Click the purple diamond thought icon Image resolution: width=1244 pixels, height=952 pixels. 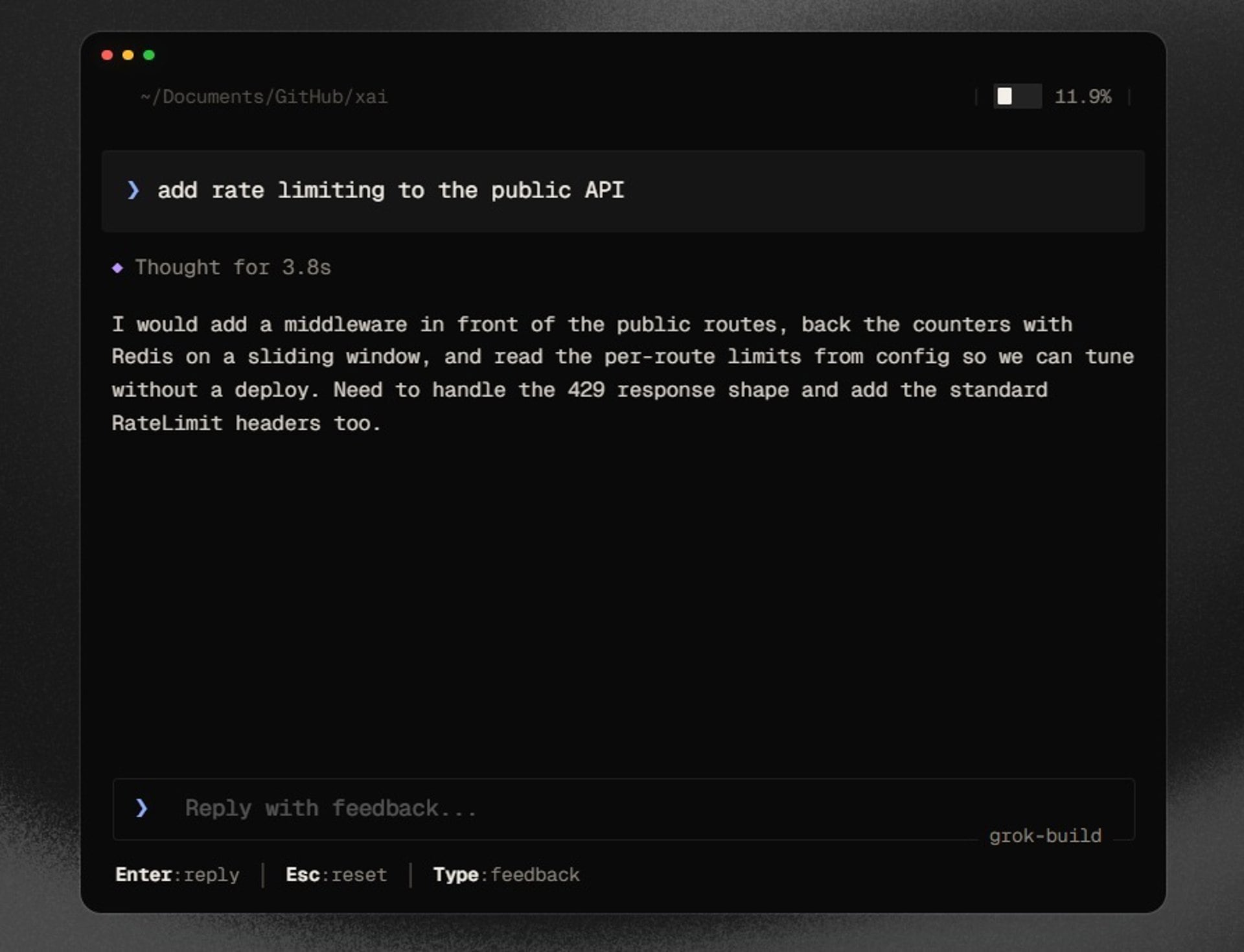click(117, 268)
